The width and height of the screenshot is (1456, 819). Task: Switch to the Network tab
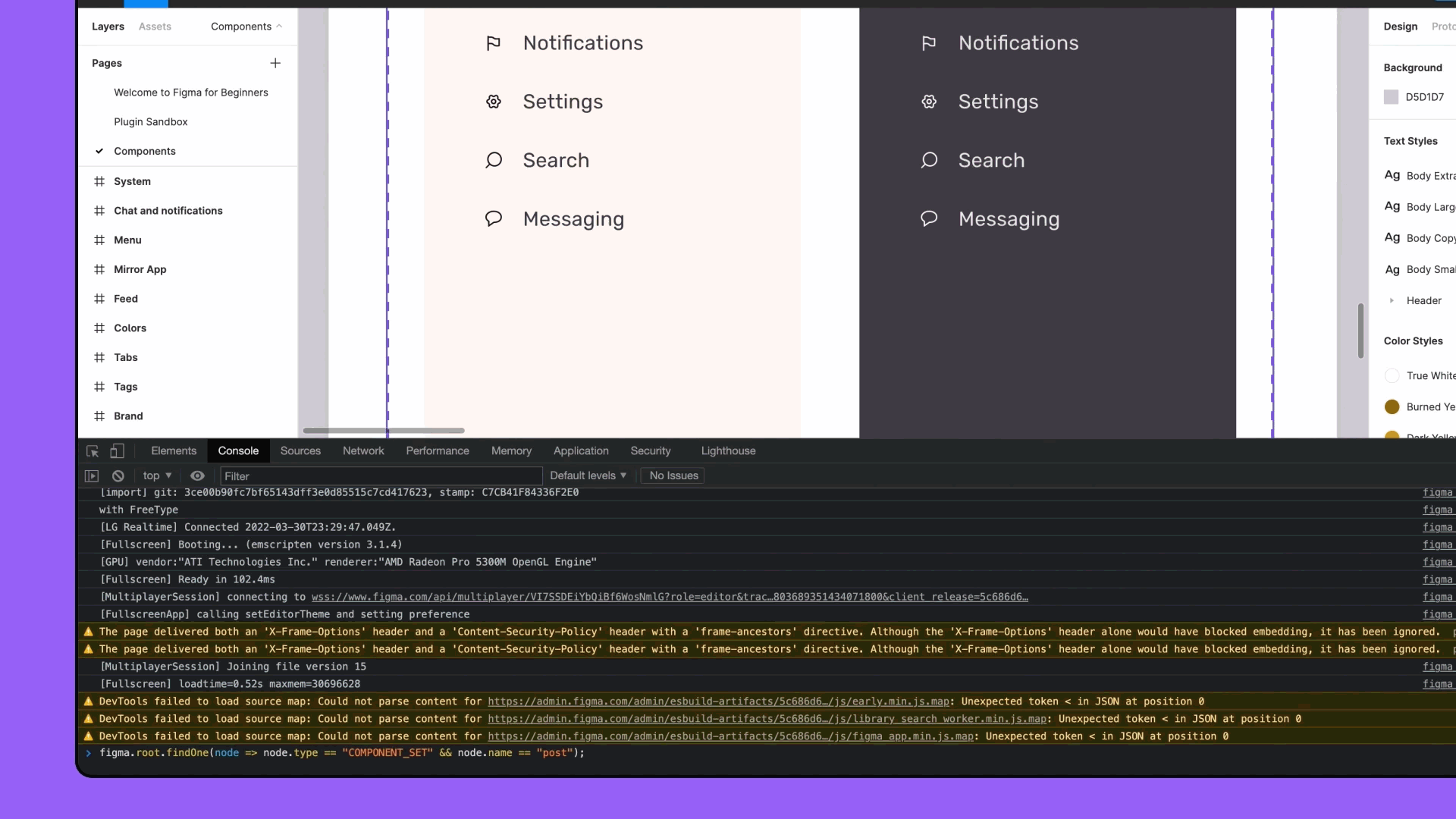point(363,451)
